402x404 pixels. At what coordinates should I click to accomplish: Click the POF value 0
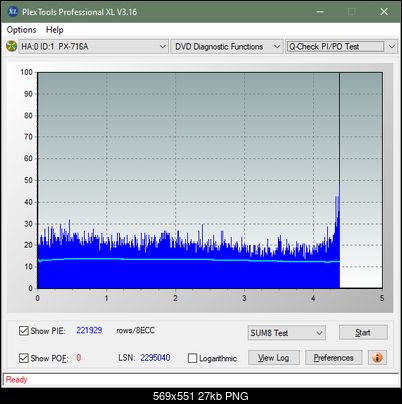tap(79, 358)
